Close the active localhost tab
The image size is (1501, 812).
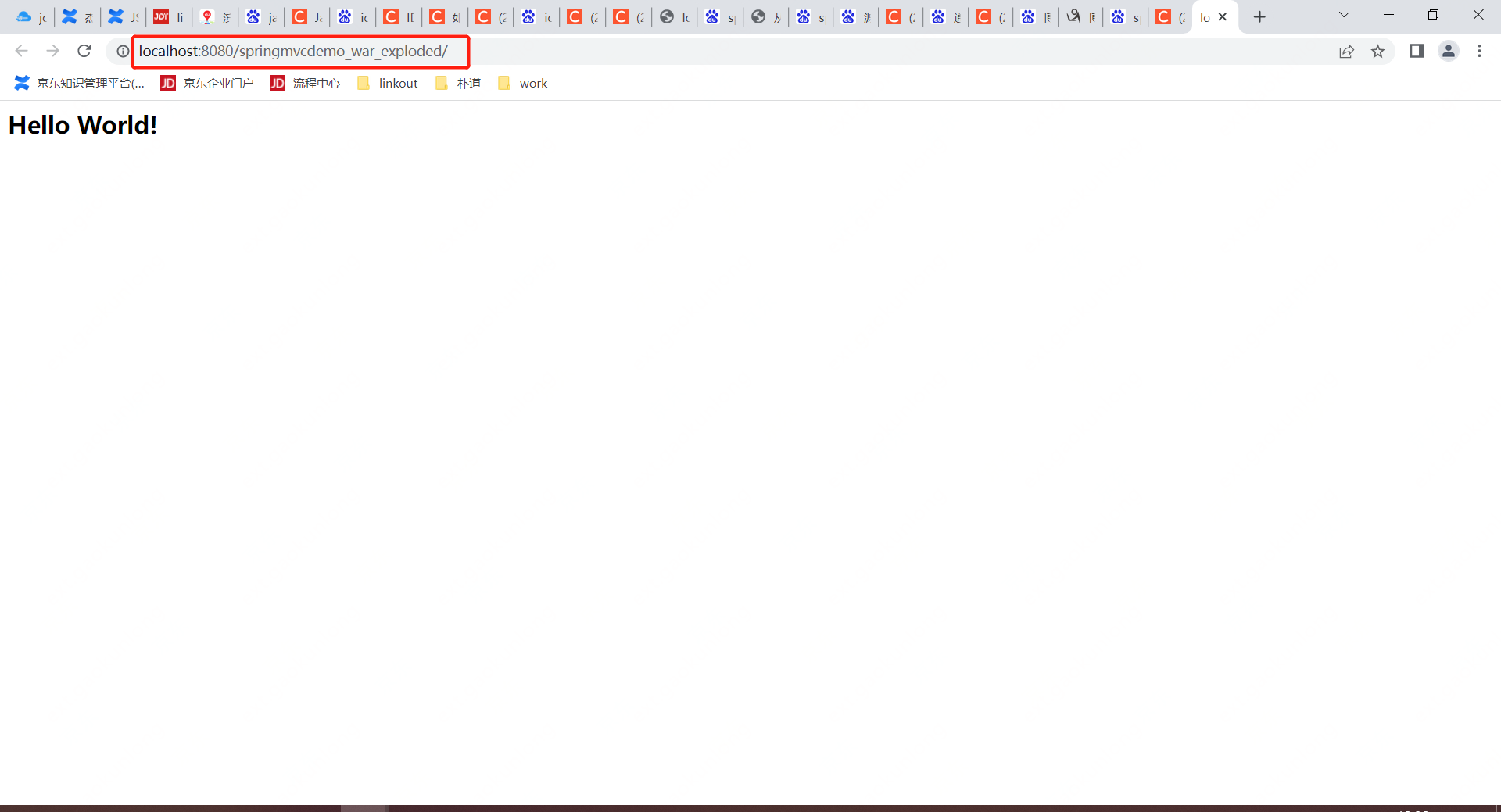coord(1223,17)
